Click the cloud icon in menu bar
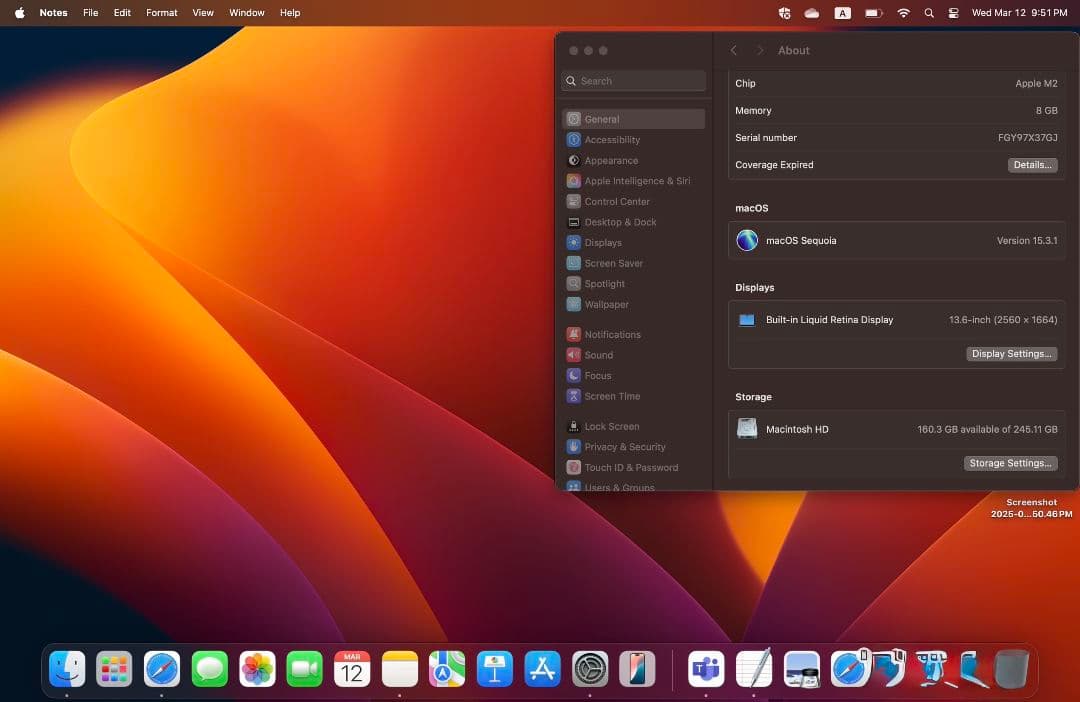1080x702 pixels. point(811,12)
